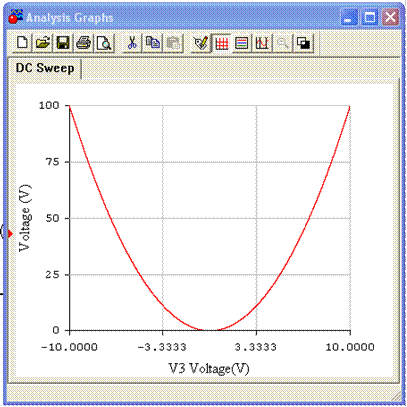Select the Cut scissors icon

point(132,43)
